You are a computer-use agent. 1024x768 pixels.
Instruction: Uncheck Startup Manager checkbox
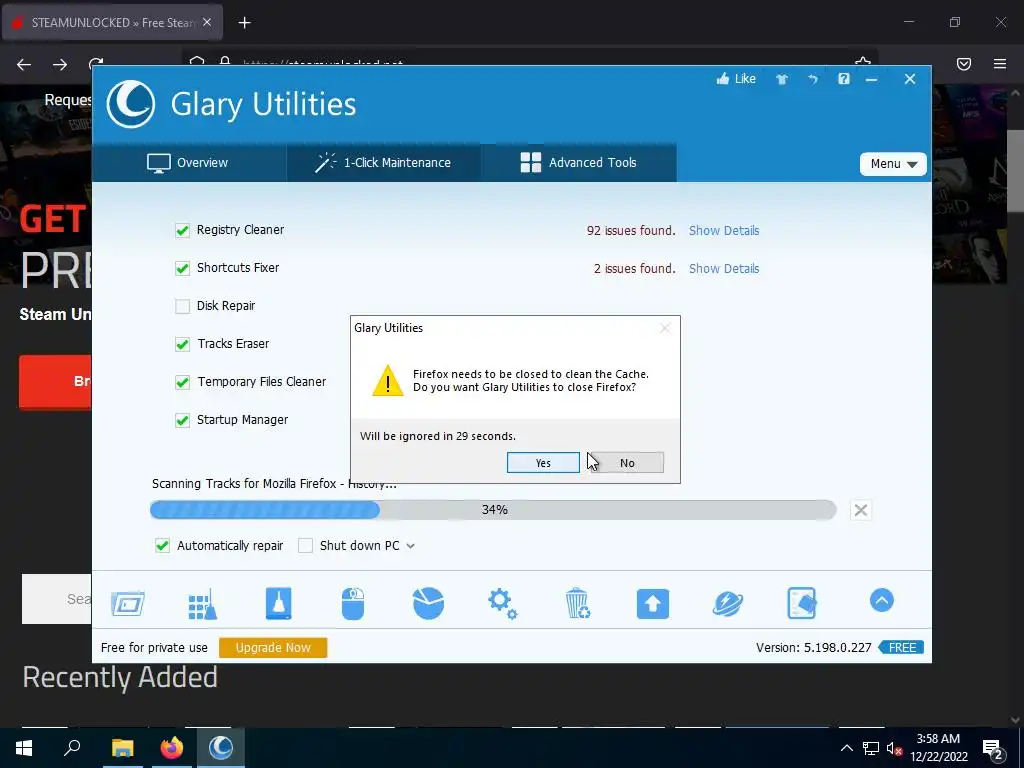(182, 420)
